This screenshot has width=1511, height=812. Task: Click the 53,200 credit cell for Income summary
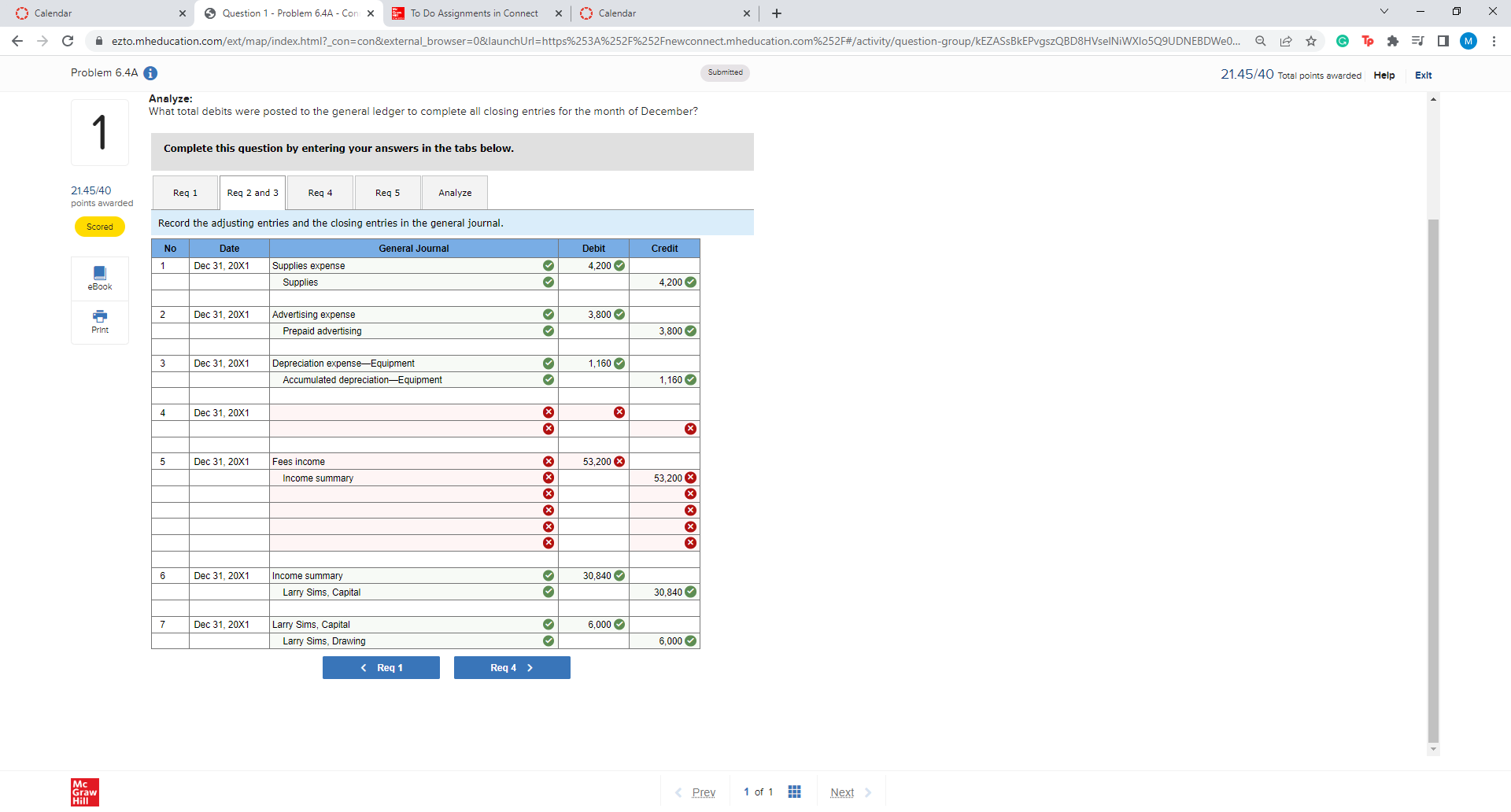pyautogui.click(x=664, y=478)
